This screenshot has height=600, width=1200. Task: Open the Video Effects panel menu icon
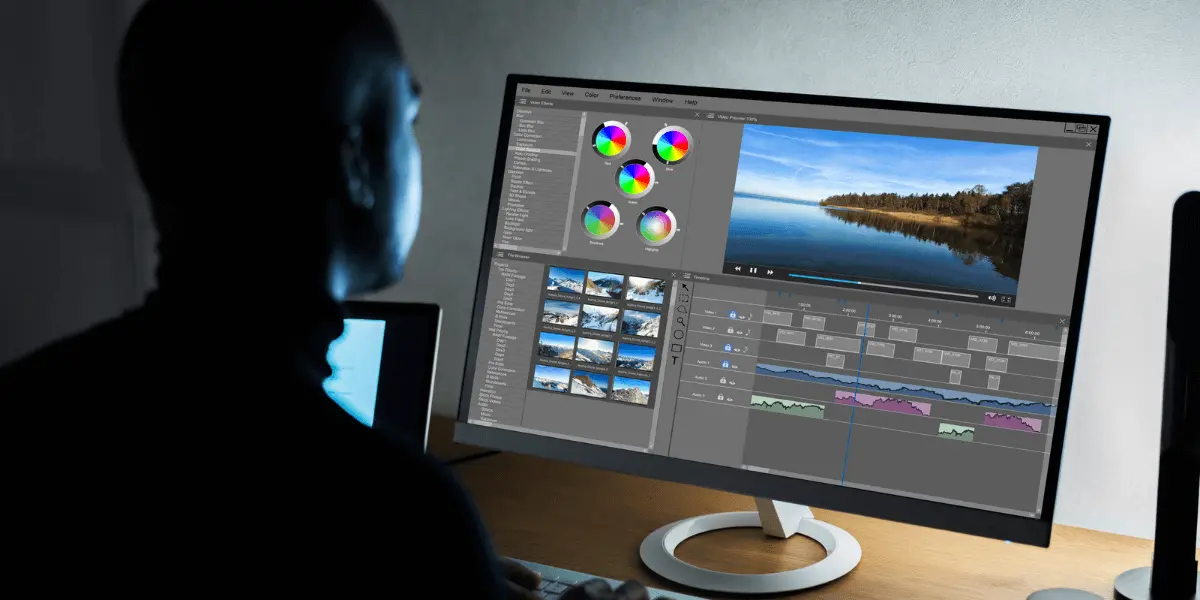click(x=522, y=102)
